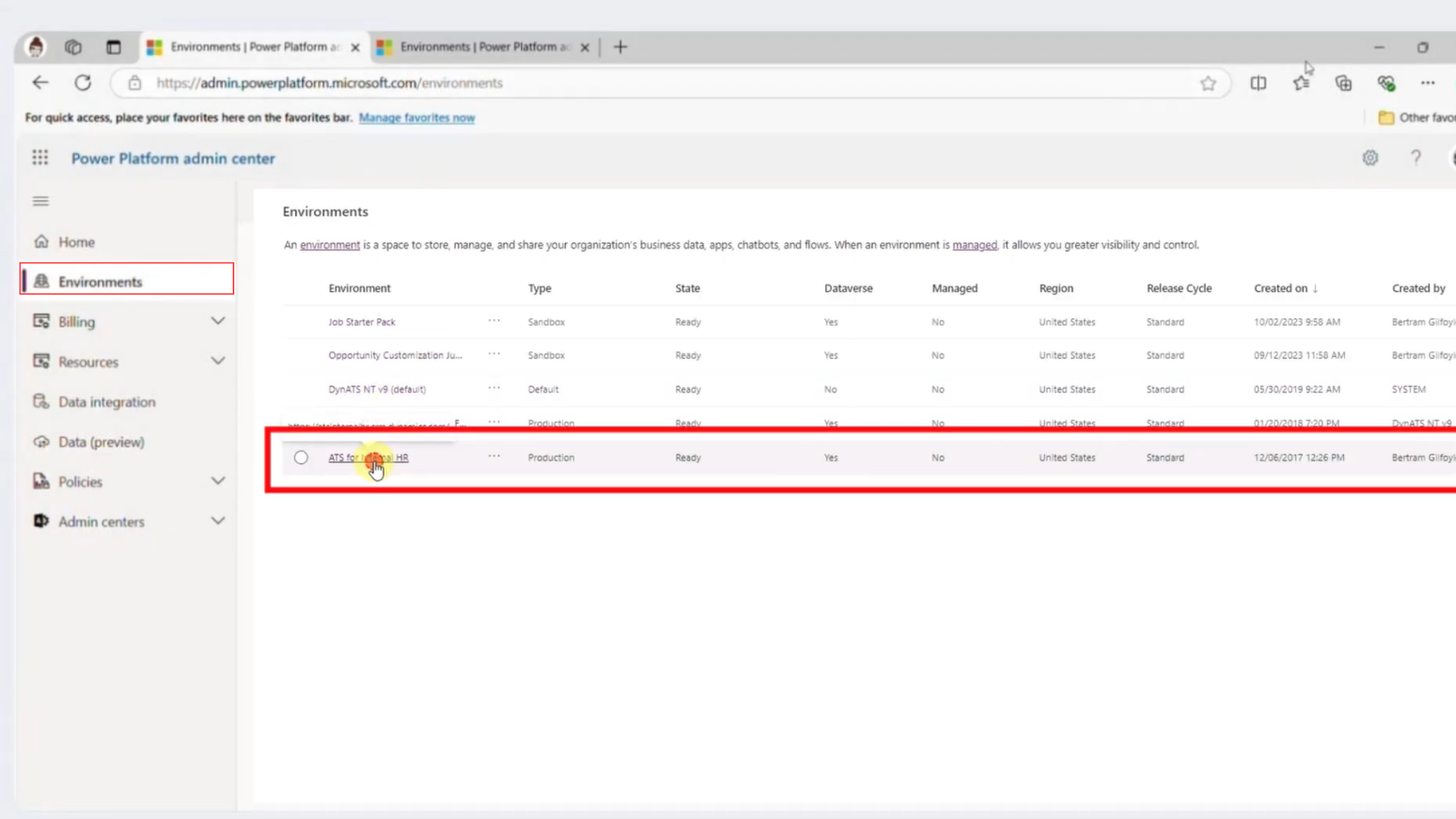The width and height of the screenshot is (1456, 819).
Task: Open Other favorites folder
Action: pos(1417,118)
